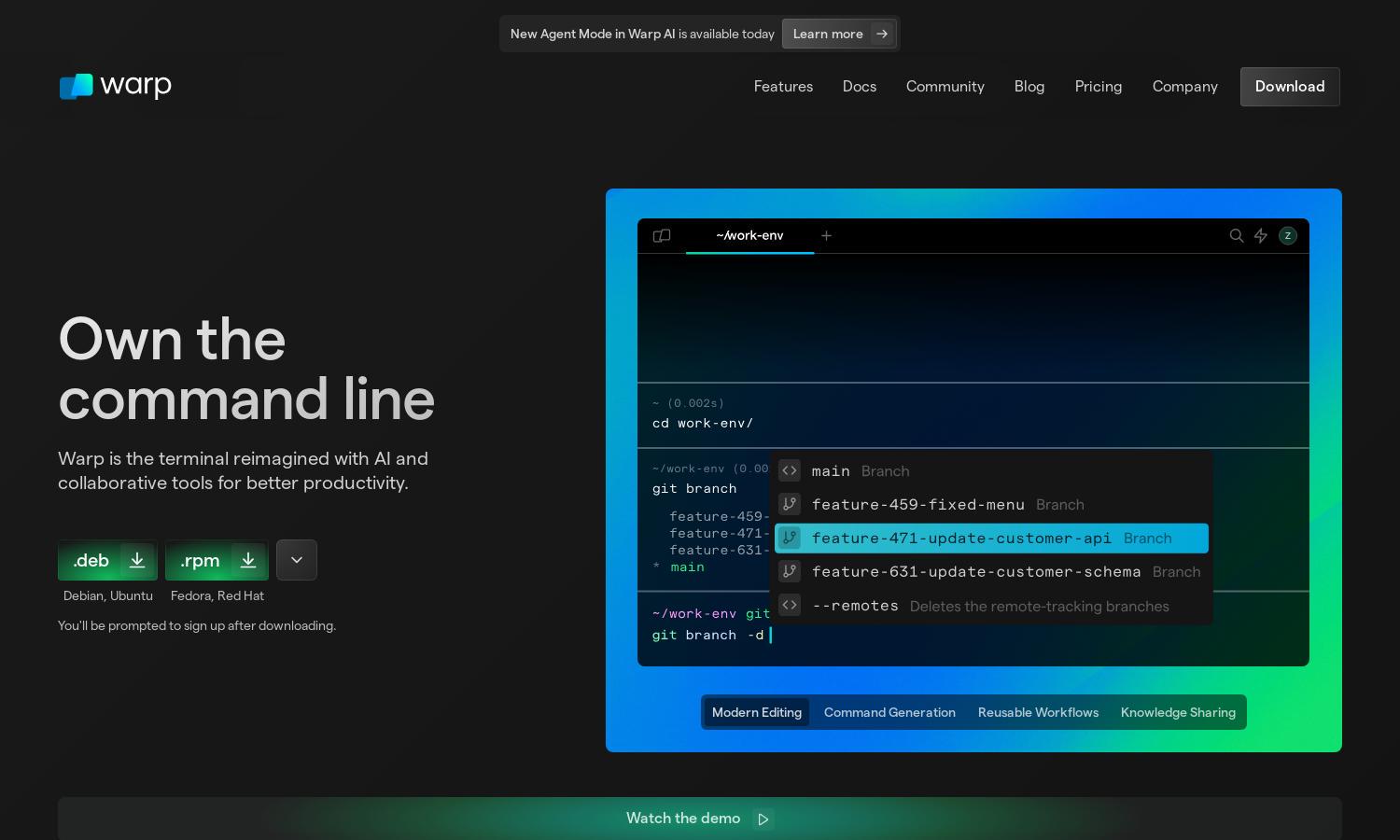
Task: Open the Features menu
Action: 783,87
